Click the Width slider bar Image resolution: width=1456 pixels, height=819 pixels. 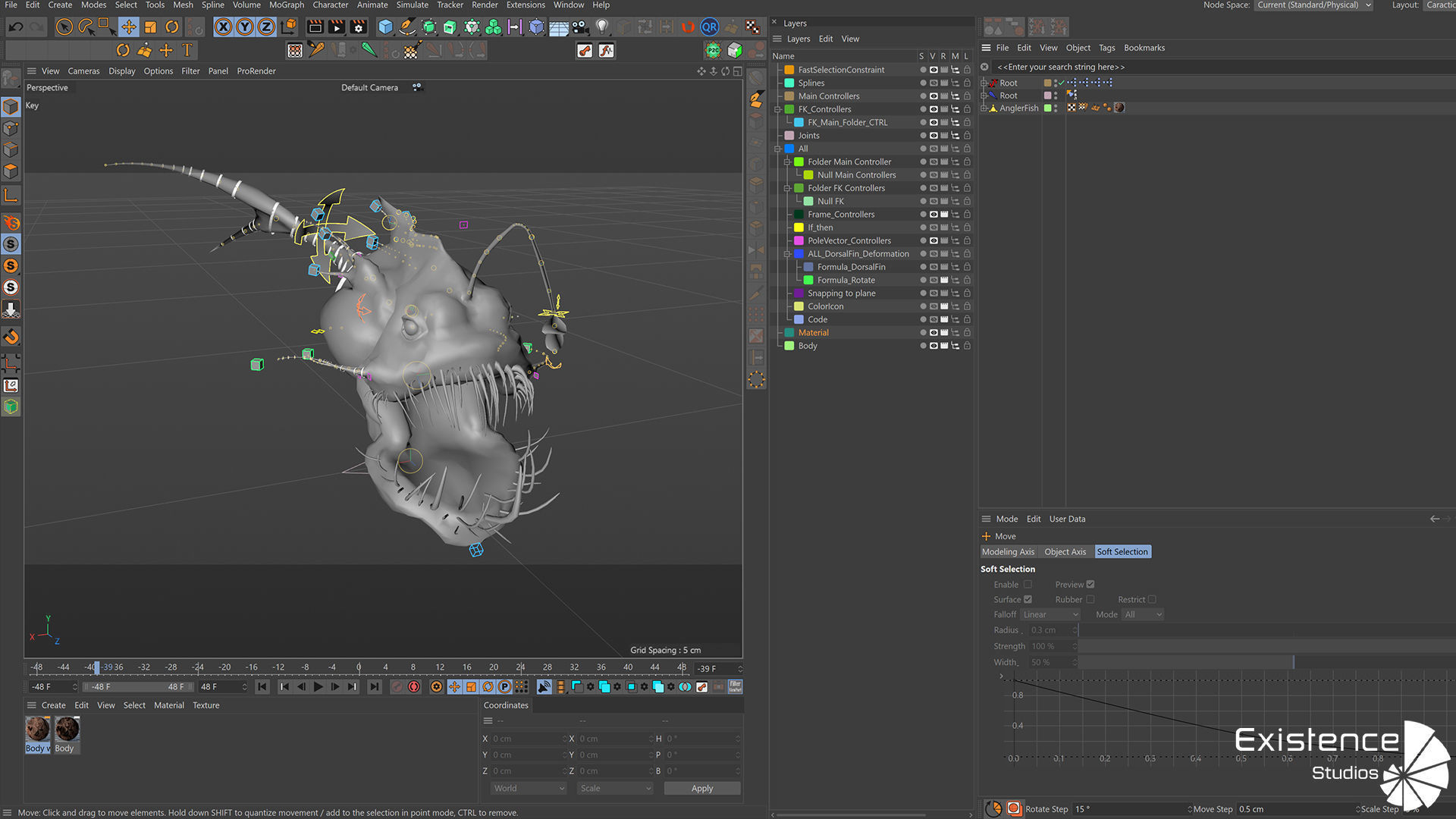pos(1266,663)
